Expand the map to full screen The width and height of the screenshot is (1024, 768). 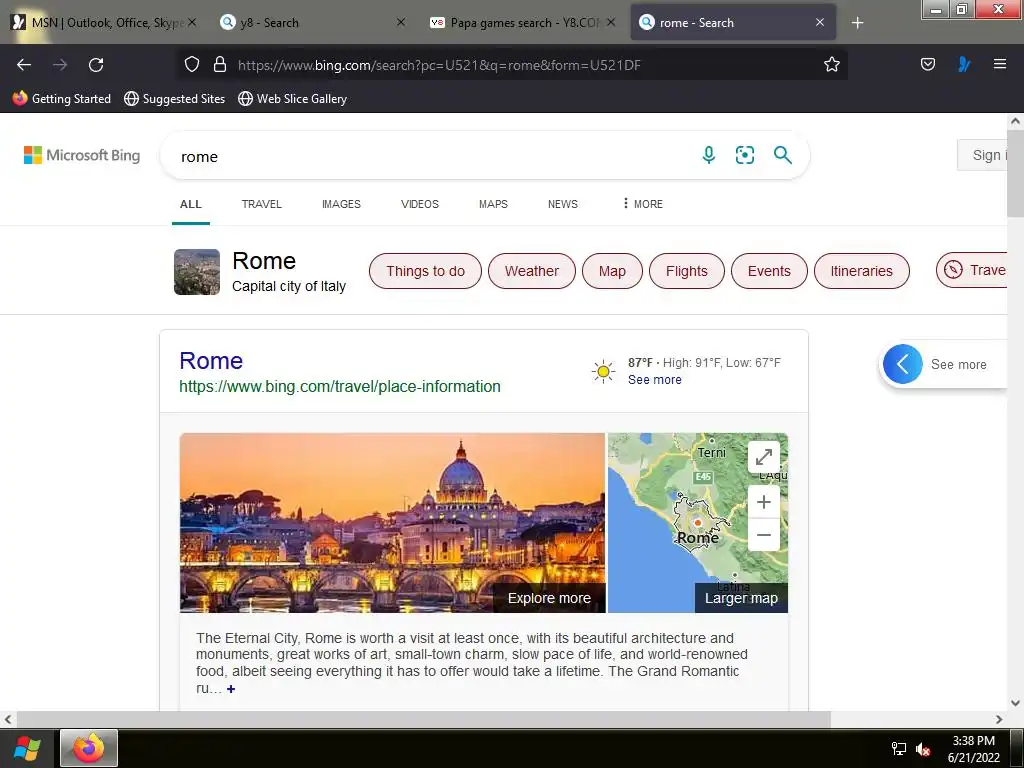point(763,457)
